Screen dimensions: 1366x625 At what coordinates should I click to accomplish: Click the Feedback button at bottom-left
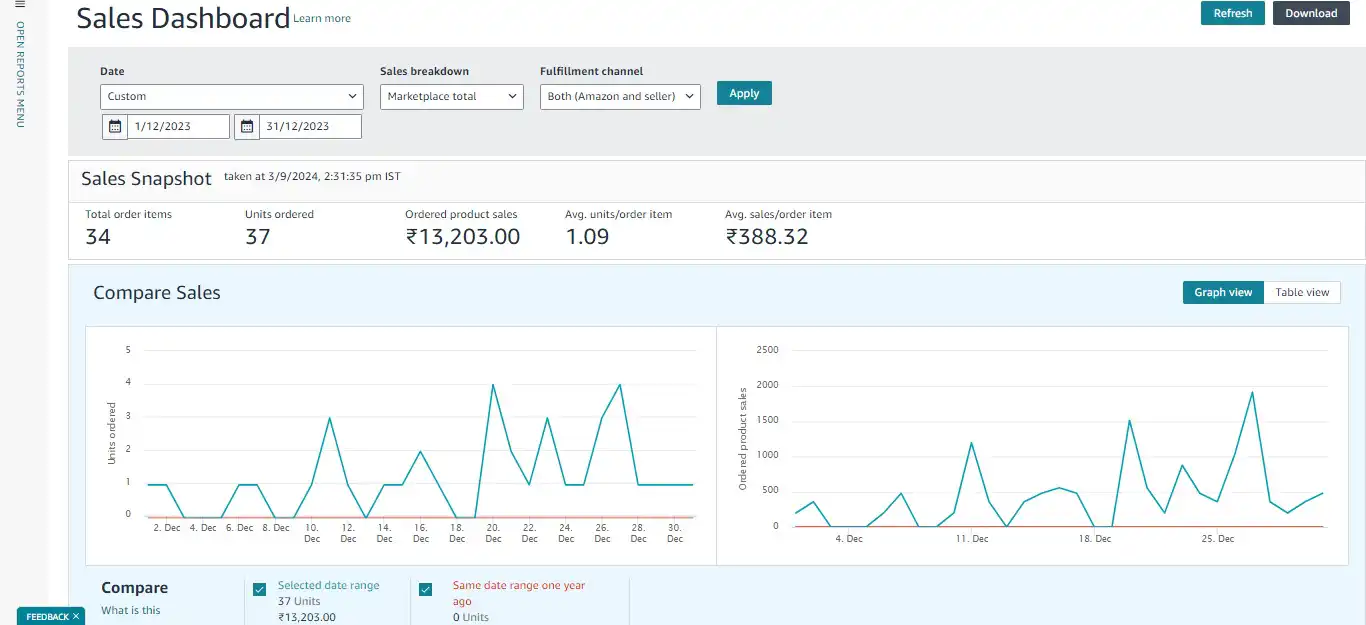pyautogui.click(x=46, y=617)
